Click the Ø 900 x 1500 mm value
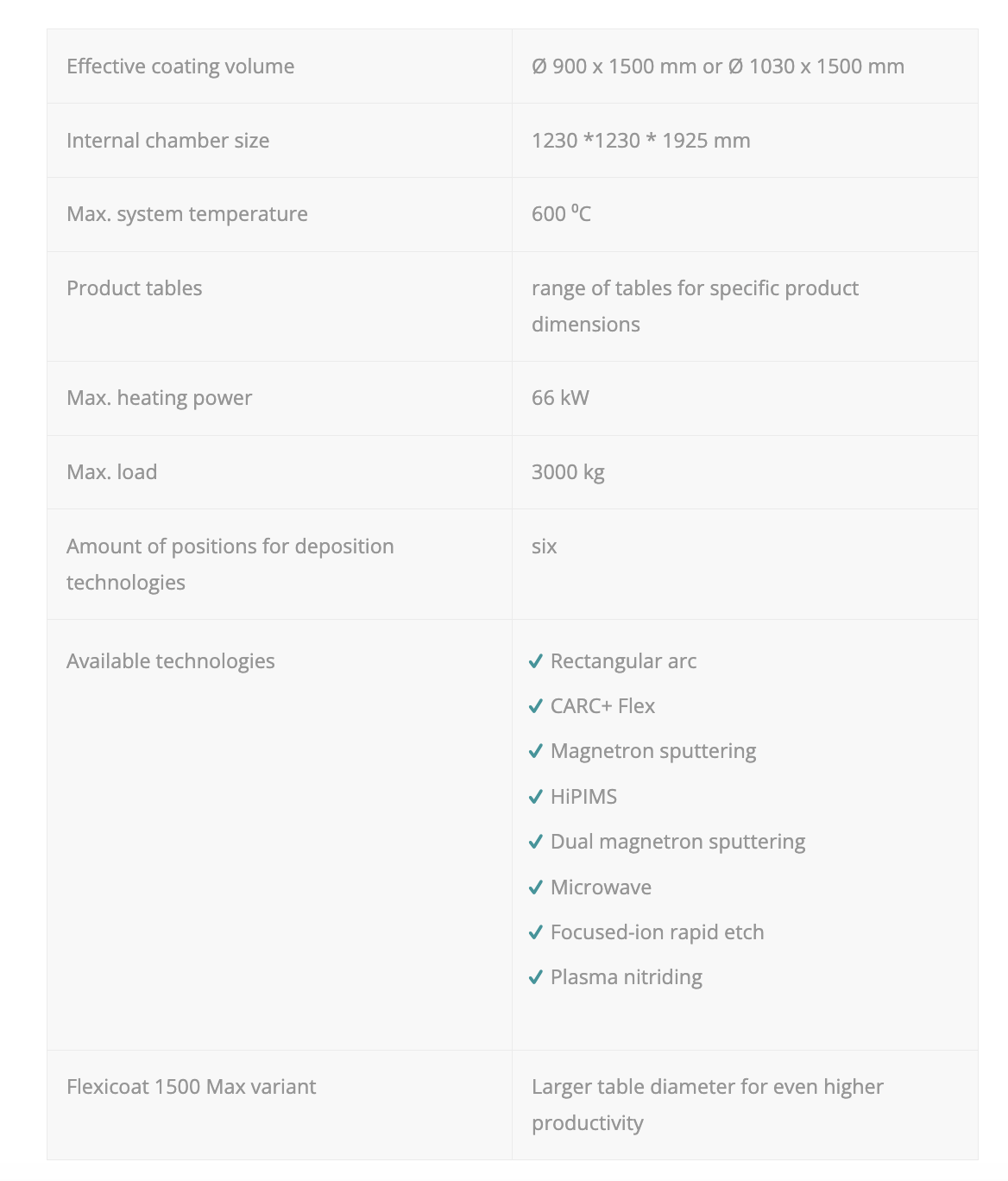1008x1181 pixels. [x=614, y=66]
